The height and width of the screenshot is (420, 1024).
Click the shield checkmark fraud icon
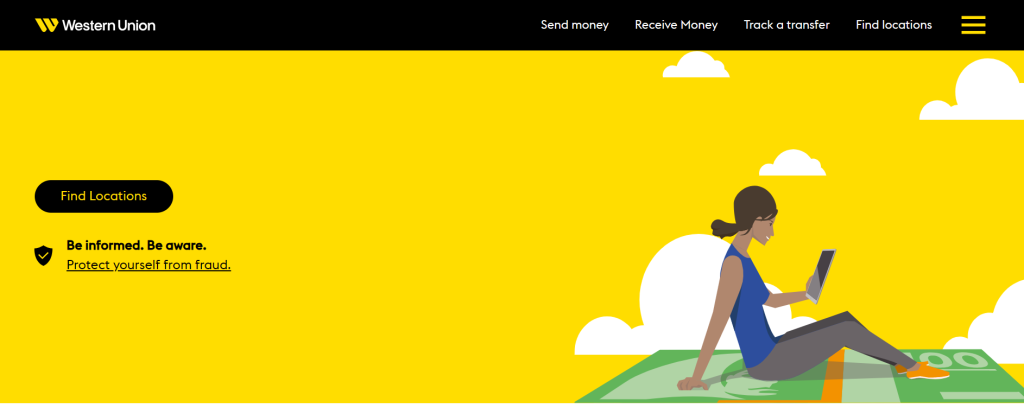click(43, 255)
